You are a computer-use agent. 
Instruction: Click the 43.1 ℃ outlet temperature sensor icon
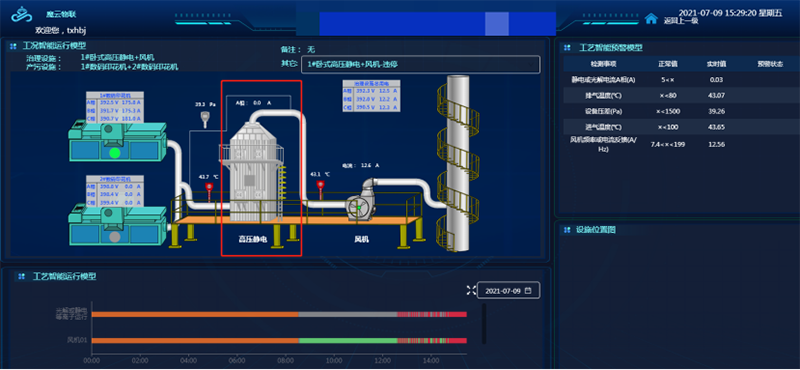point(320,188)
